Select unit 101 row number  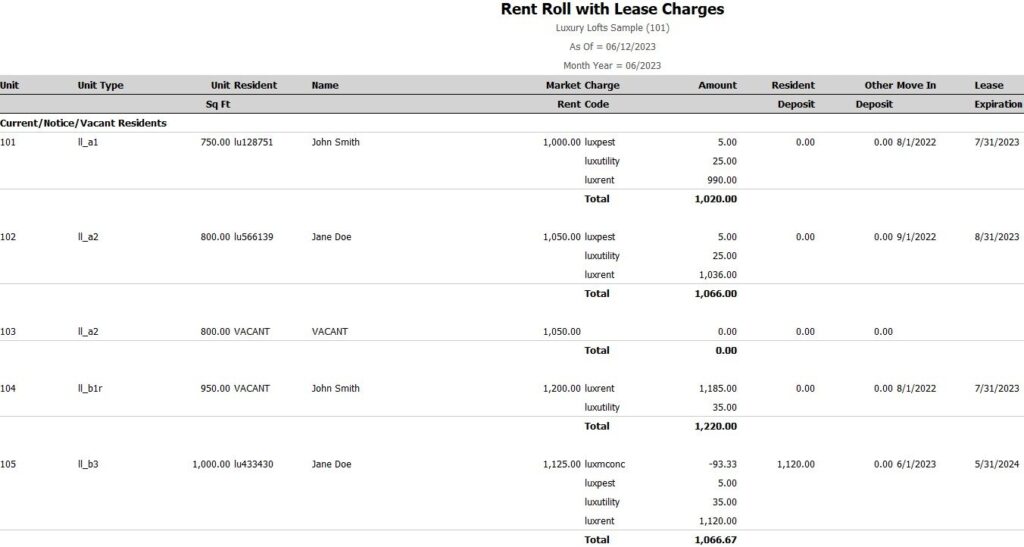point(8,142)
